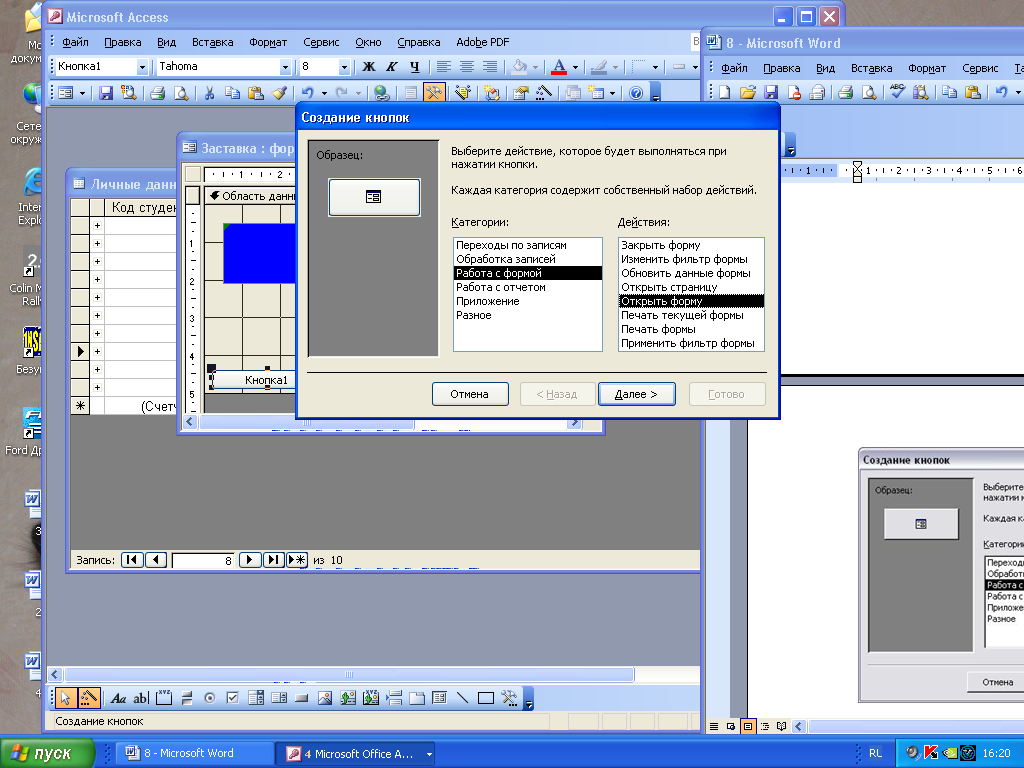This screenshot has height=768, width=1024.
Task: Select the Rectangle tool in toolbox
Action: point(485,698)
